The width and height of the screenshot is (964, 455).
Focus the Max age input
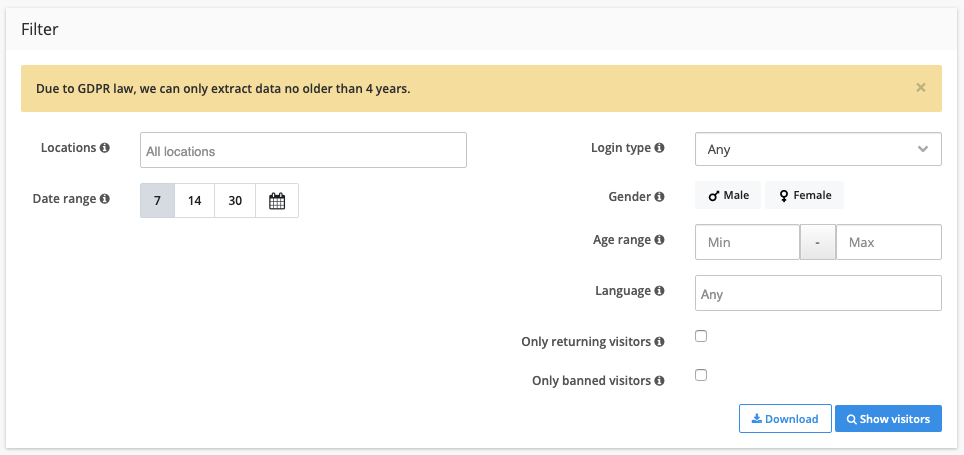pyautogui.click(x=889, y=242)
